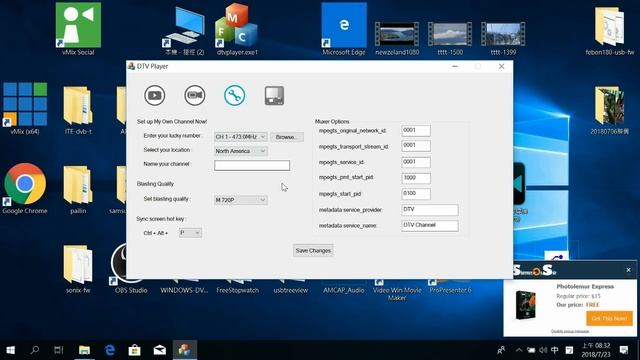Edit the metadata service_name field
Viewport: 640px width, 360px height.
click(x=429, y=226)
